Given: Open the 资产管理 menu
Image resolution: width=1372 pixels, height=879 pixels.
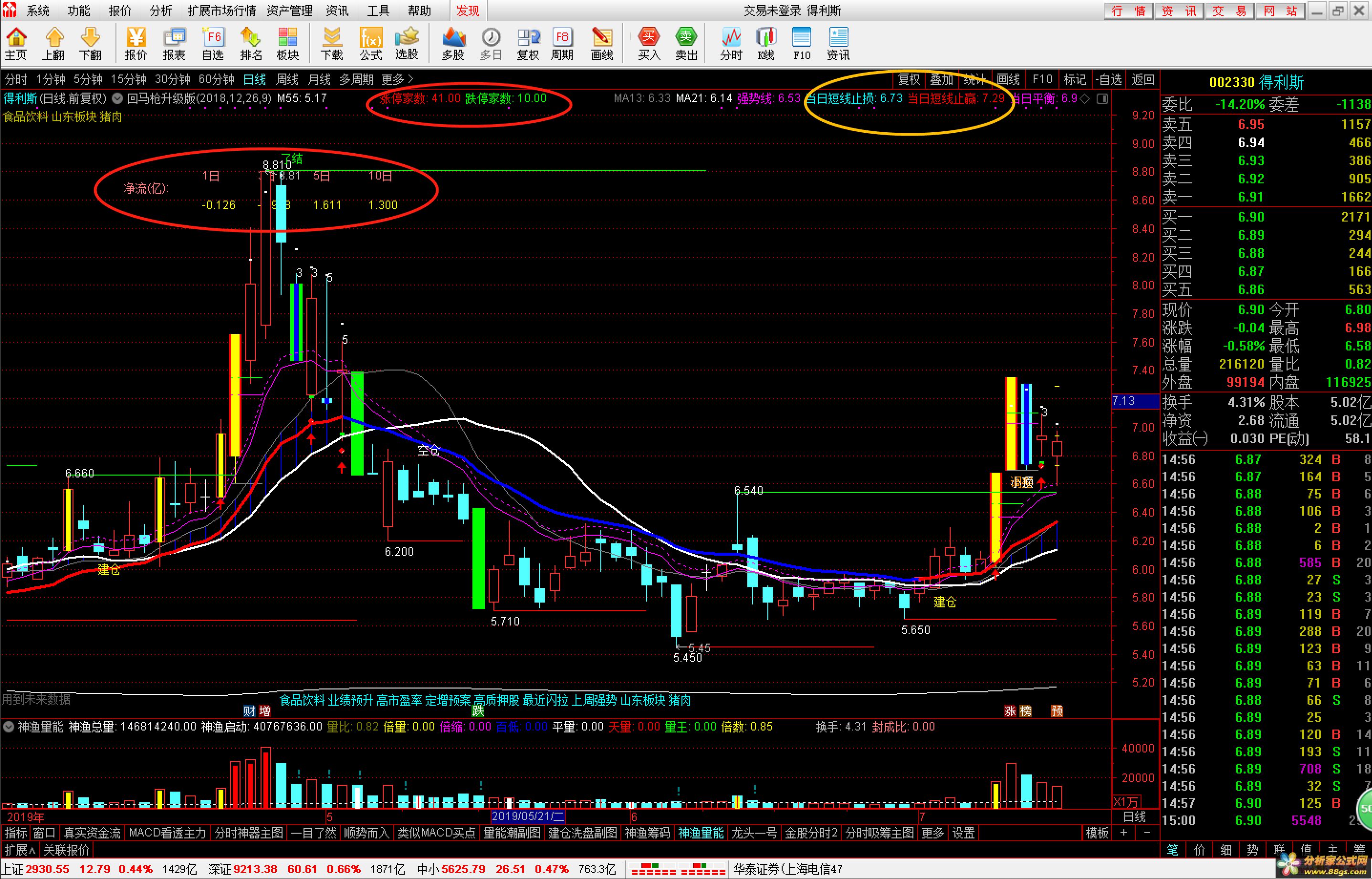Looking at the screenshot, I should click(x=289, y=11).
